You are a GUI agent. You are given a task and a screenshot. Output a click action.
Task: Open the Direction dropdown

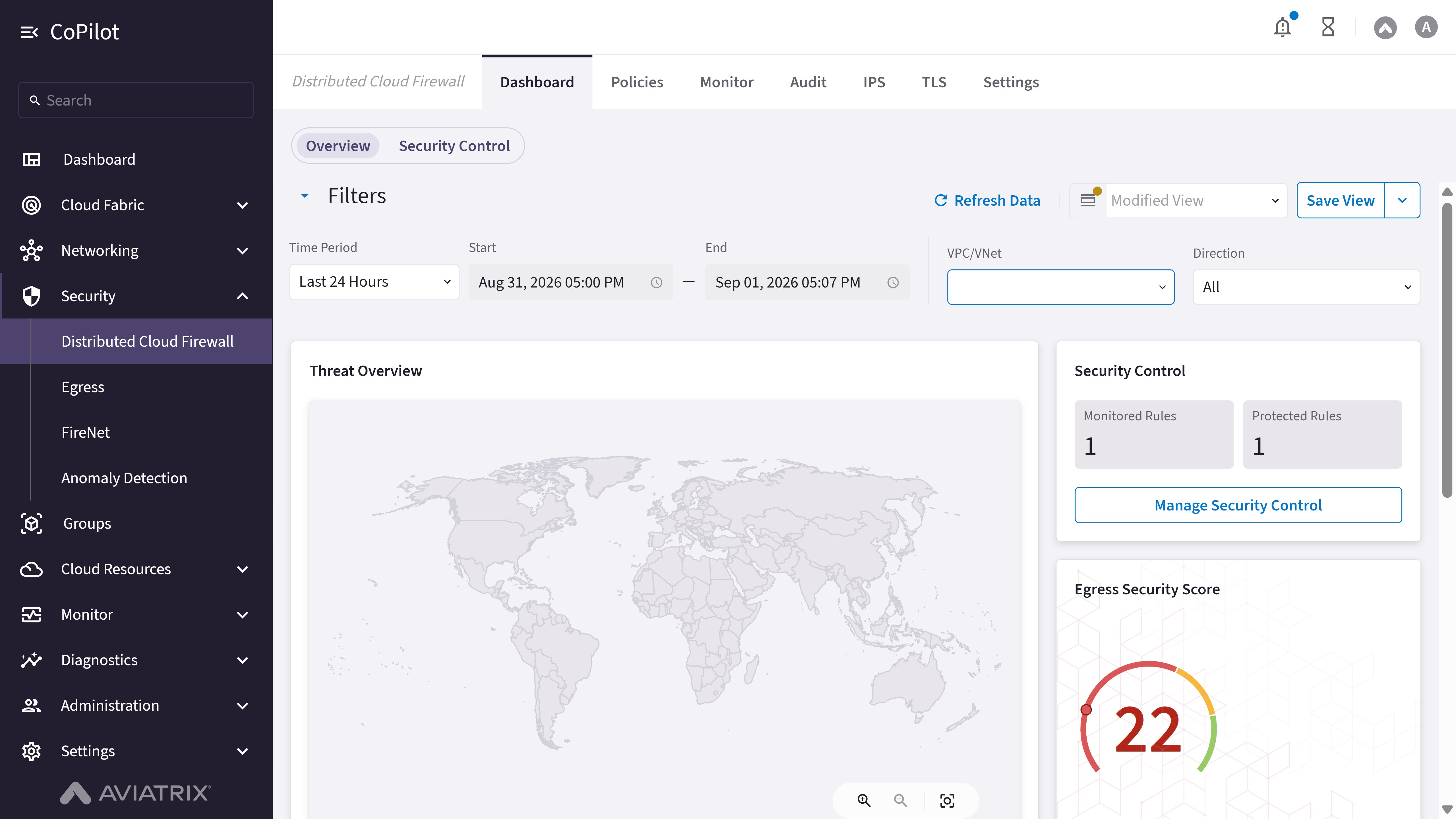click(1306, 287)
